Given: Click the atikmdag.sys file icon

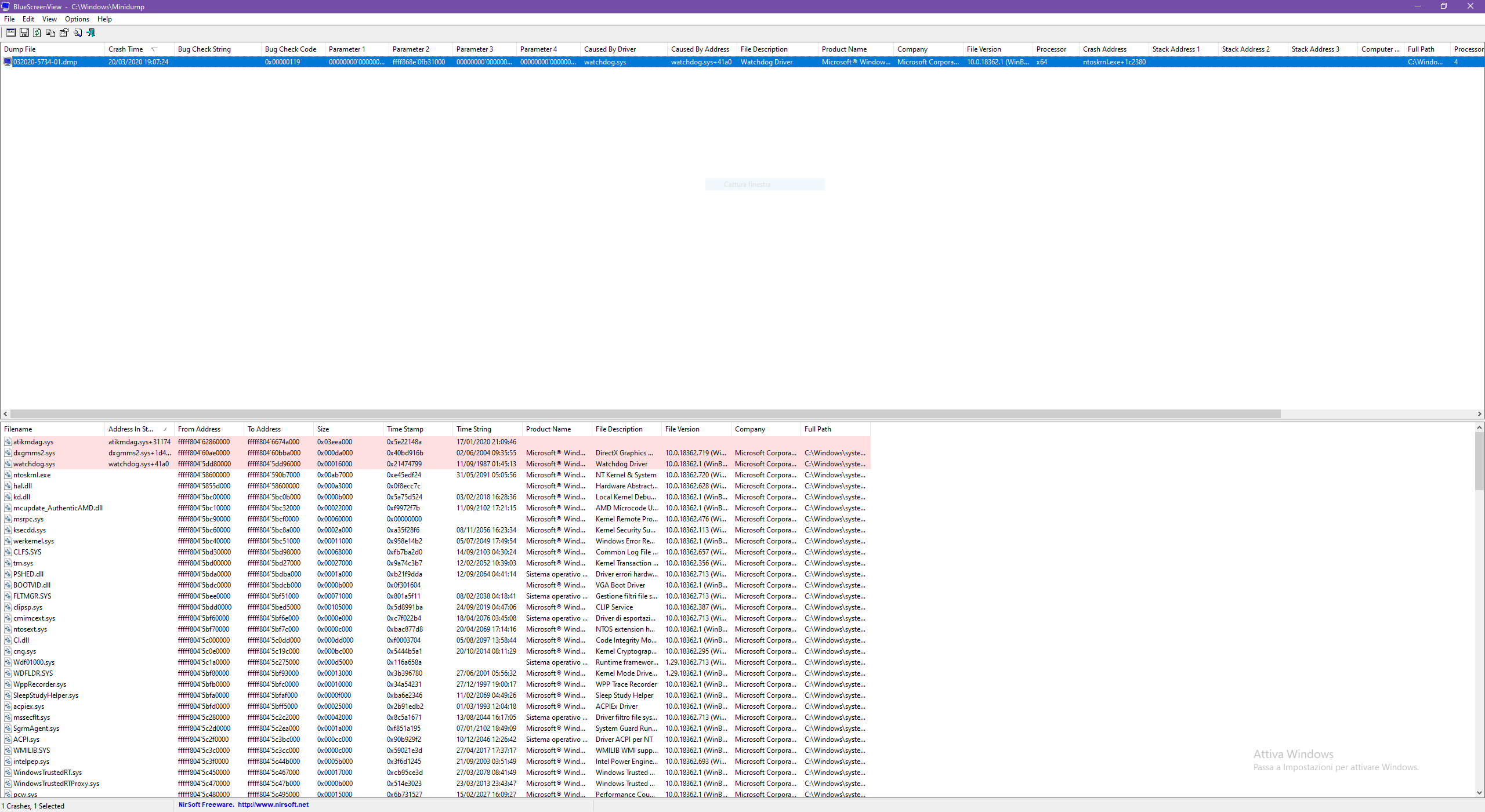Looking at the screenshot, I should point(8,442).
